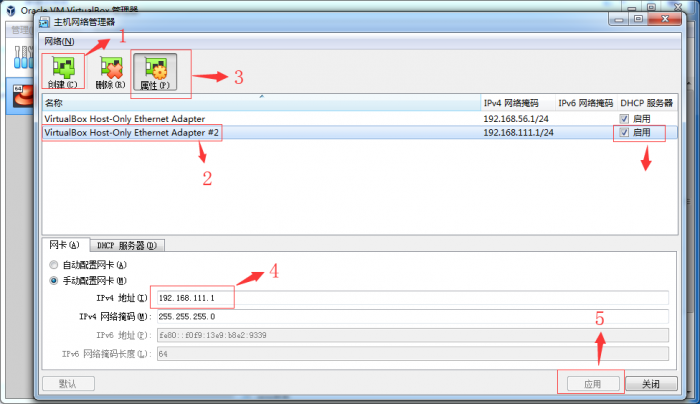Switch to the Adapter (网卡) tab
Image resolution: width=700 pixels, height=404 pixels.
65,245
